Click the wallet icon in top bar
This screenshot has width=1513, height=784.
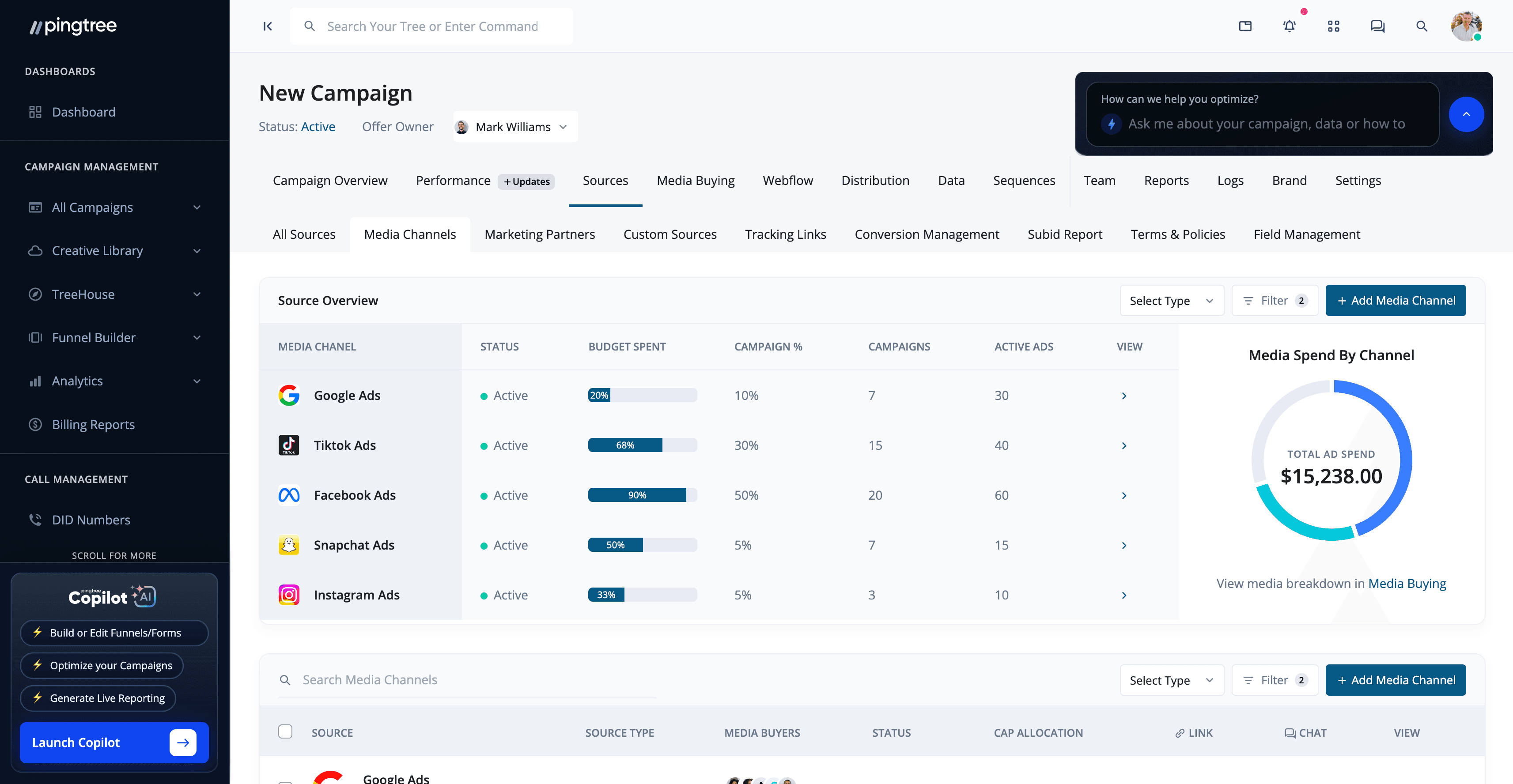[x=1245, y=26]
